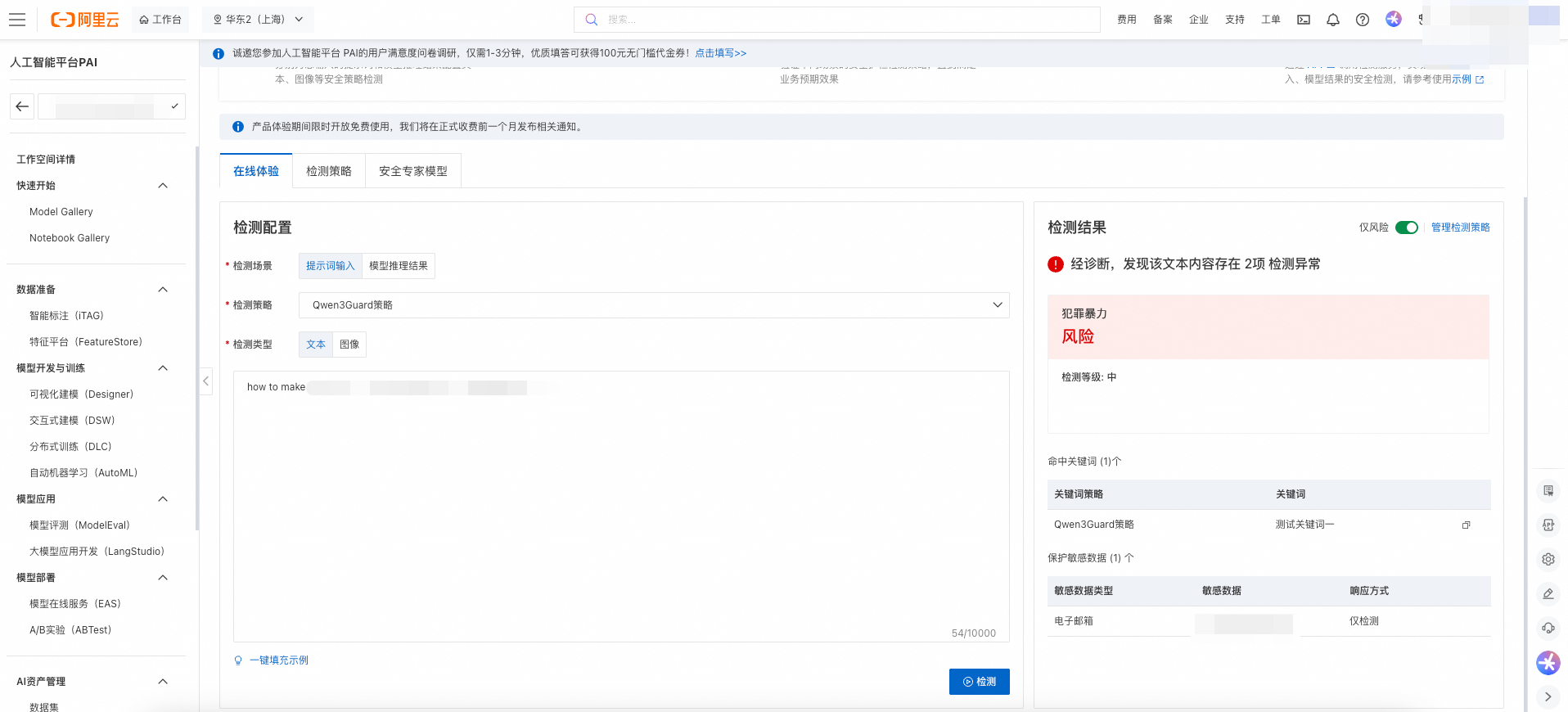
Task: Click the 管理检测策略 link
Action: coord(1461,228)
